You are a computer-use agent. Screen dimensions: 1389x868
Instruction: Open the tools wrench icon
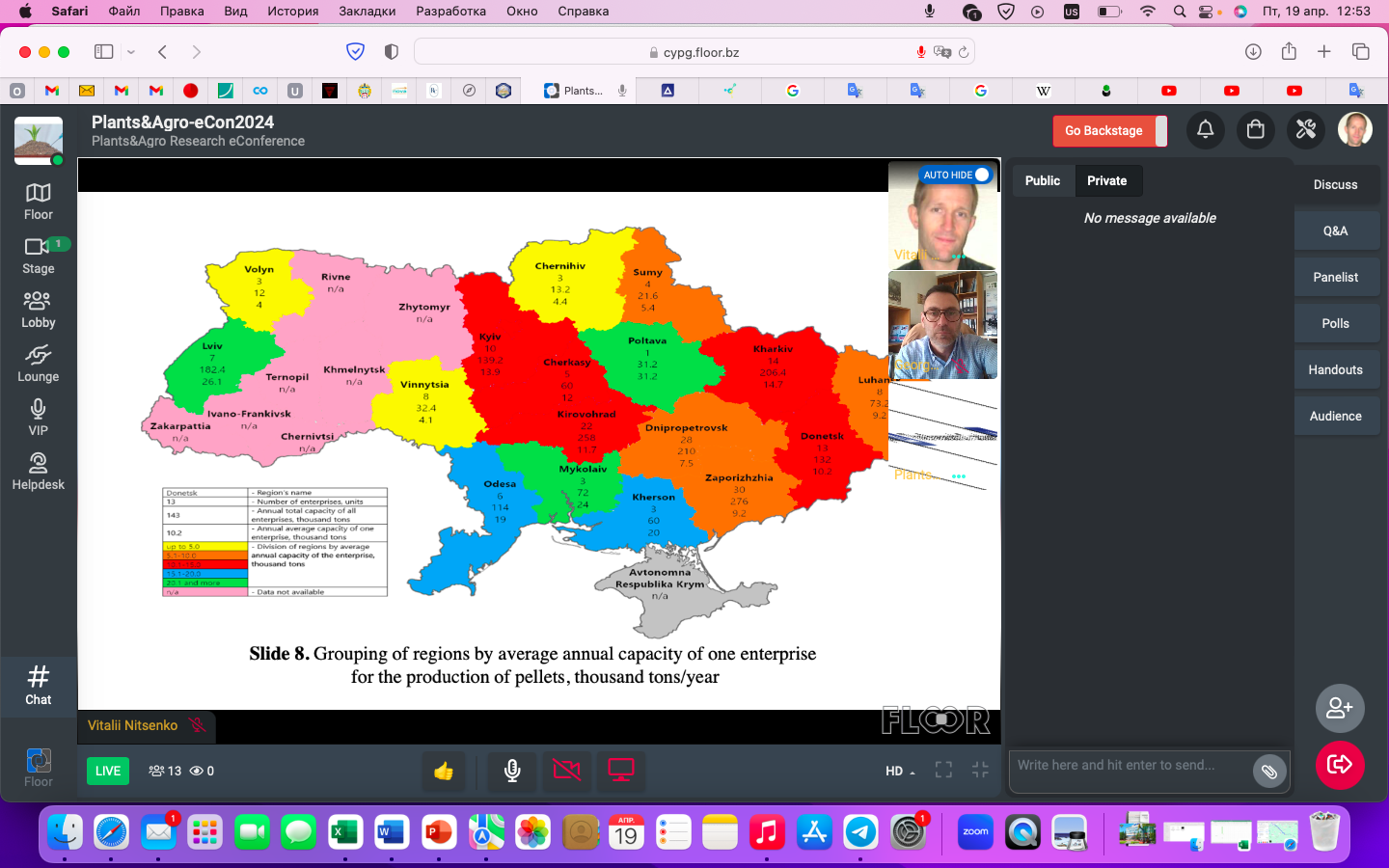pos(1305,129)
